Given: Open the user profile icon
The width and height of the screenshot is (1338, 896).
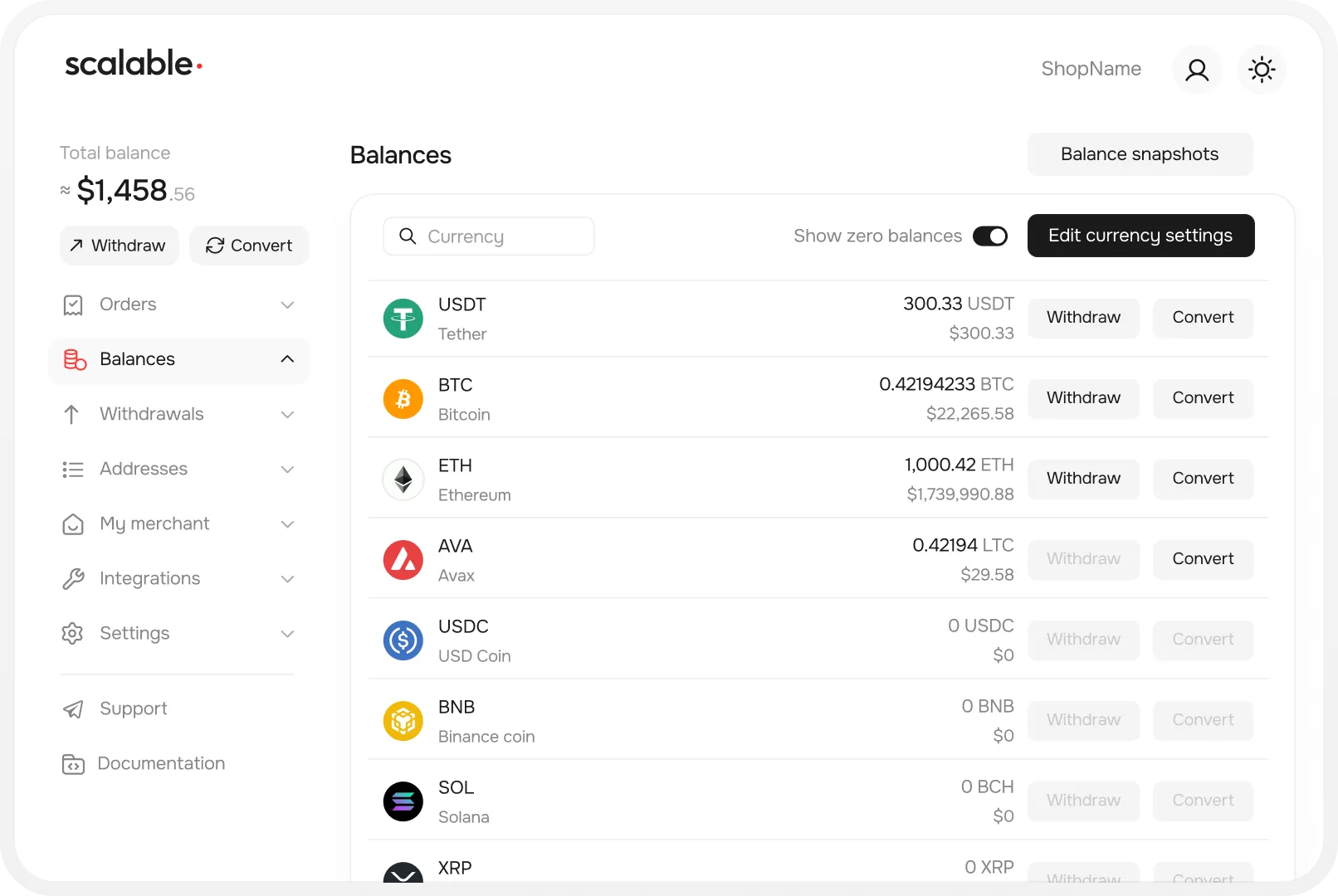Looking at the screenshot, I should coord(1196,70).
